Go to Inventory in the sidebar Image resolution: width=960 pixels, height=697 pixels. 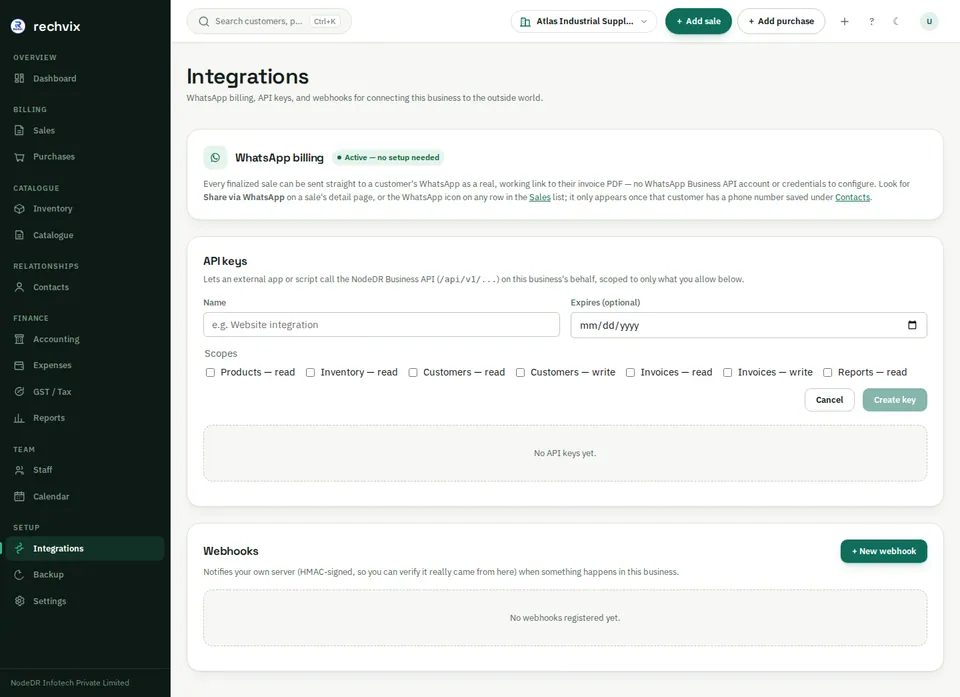point(85,209)
